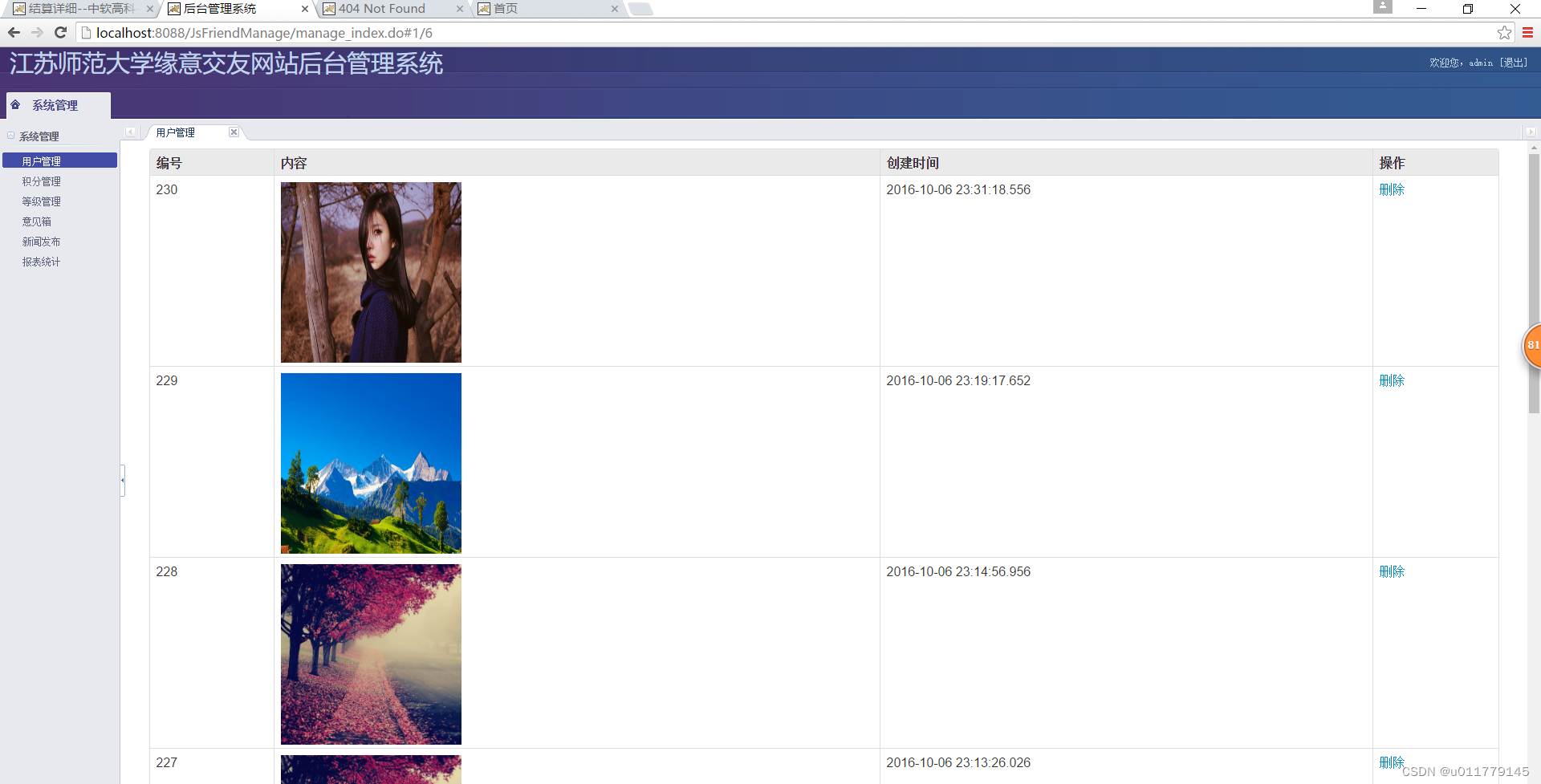Go back in browser history
Image resolution: width=1541 pixels, height=784 pixels.
click(14, 33)
